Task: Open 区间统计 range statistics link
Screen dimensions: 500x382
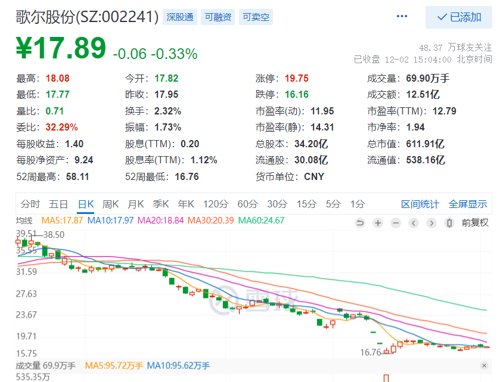Action: pos(420,204)
